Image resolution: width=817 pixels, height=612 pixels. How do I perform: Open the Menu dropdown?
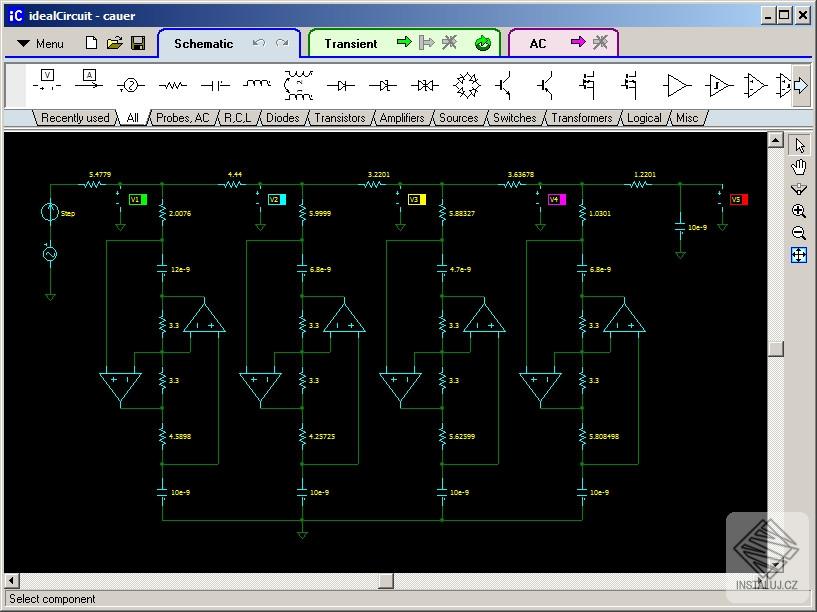pos(40,44)
